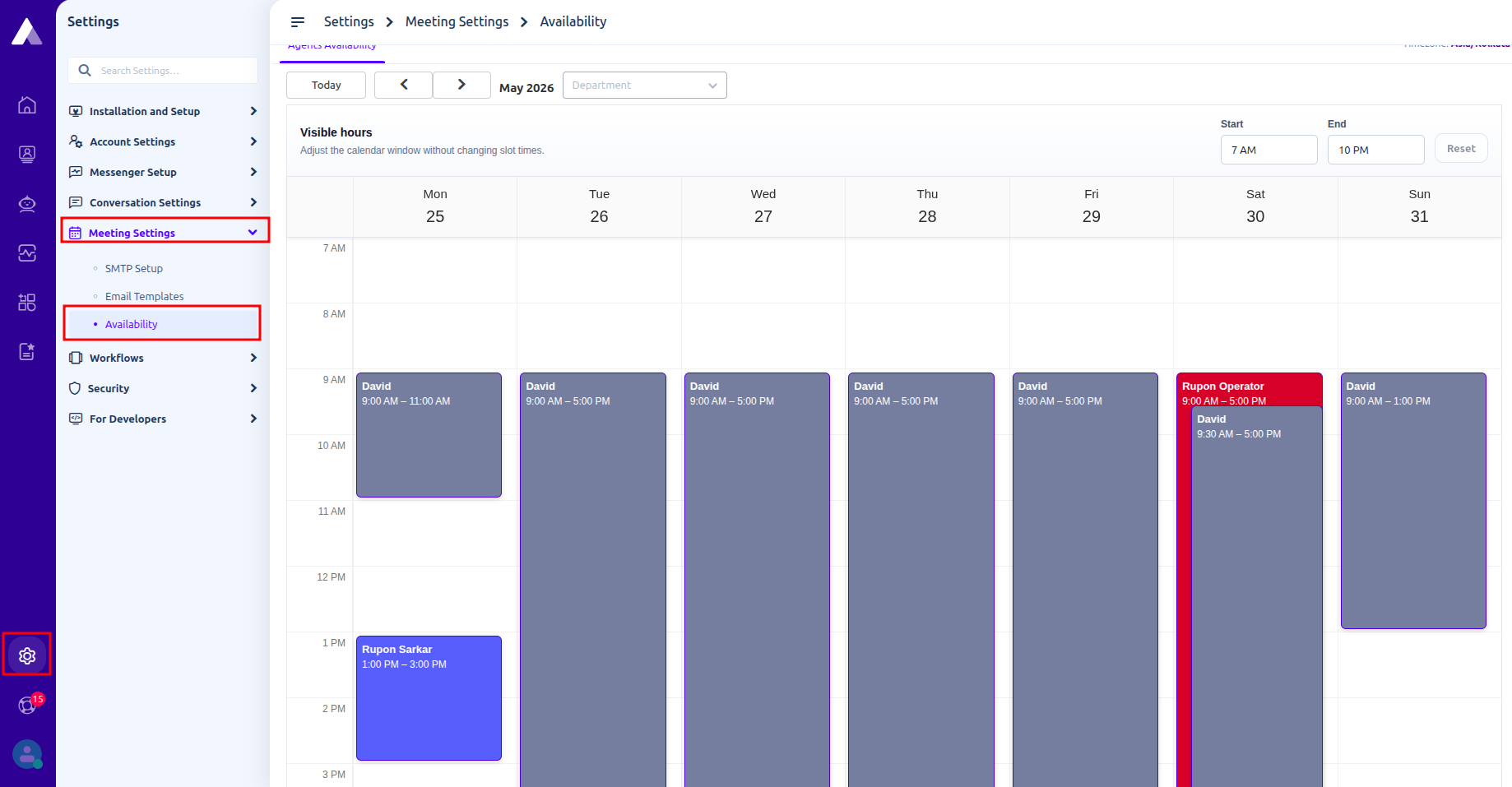
Task: Click Meeting Settings in the breadcrumb
Action: (x=457, y=21)
